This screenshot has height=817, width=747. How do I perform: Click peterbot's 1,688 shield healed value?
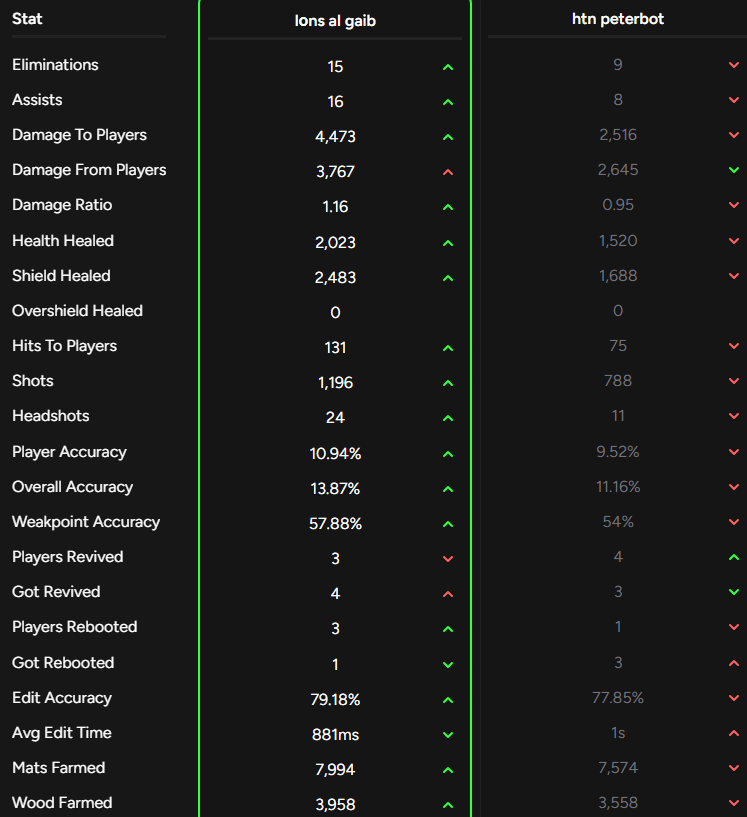pyautogui.click(x=618, y=276)
